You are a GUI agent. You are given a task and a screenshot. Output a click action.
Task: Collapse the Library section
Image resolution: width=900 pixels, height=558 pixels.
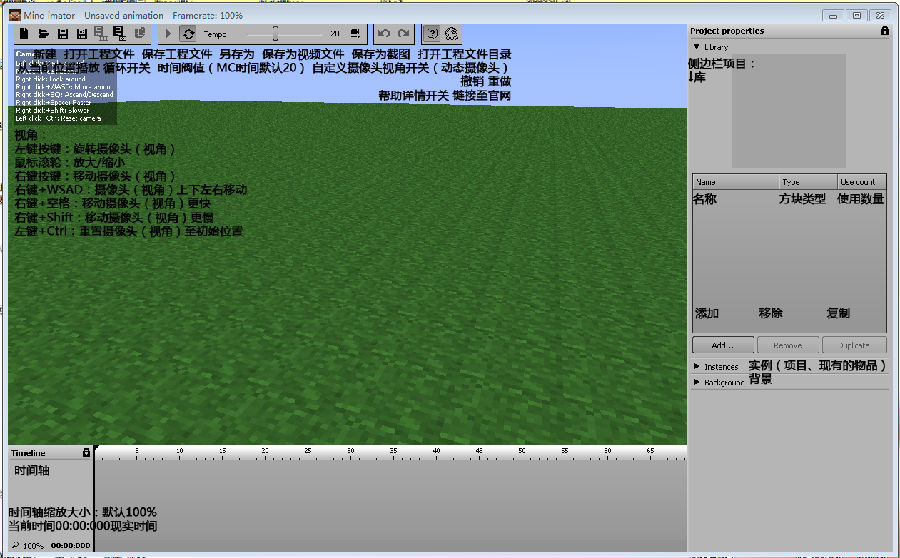pyautogui.click(x=696, y=46)
